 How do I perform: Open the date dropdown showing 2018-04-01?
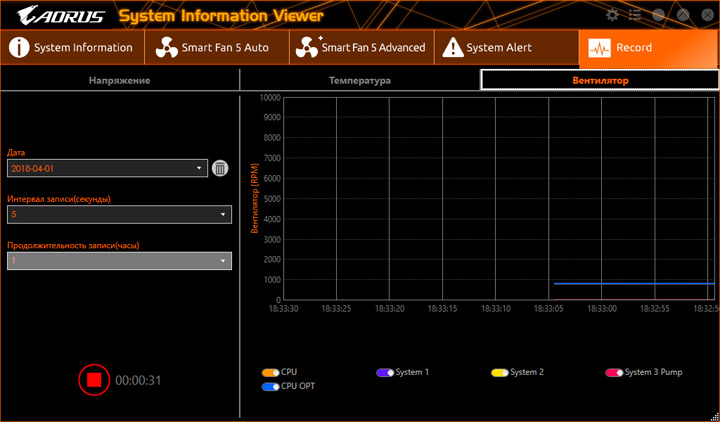(107, 169)
